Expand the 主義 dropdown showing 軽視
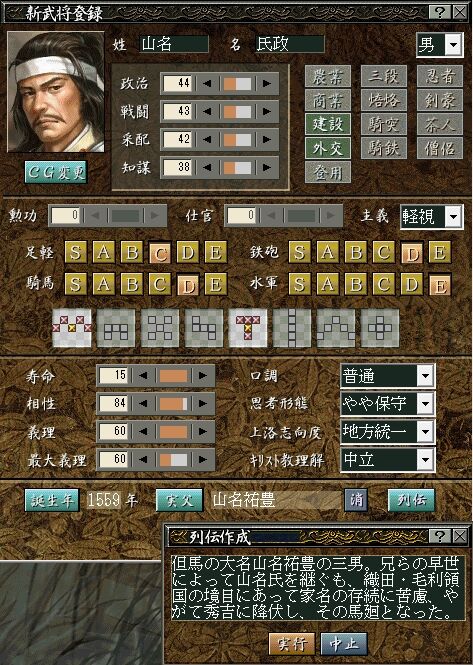The height and width of the screenshot is (665, 473). pyautogui.click(x=431, y=217)
